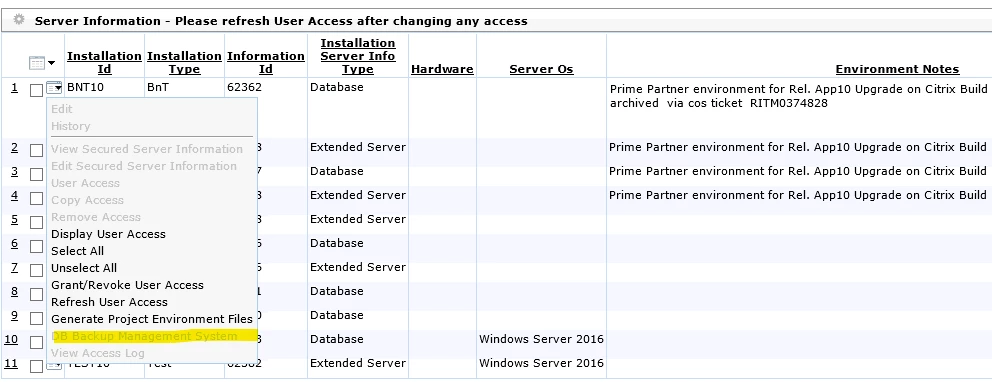The height and width of the screenshot is (382, 992).
Task: Choose Grant/Revoke User Access
Action: pos(127,285)
